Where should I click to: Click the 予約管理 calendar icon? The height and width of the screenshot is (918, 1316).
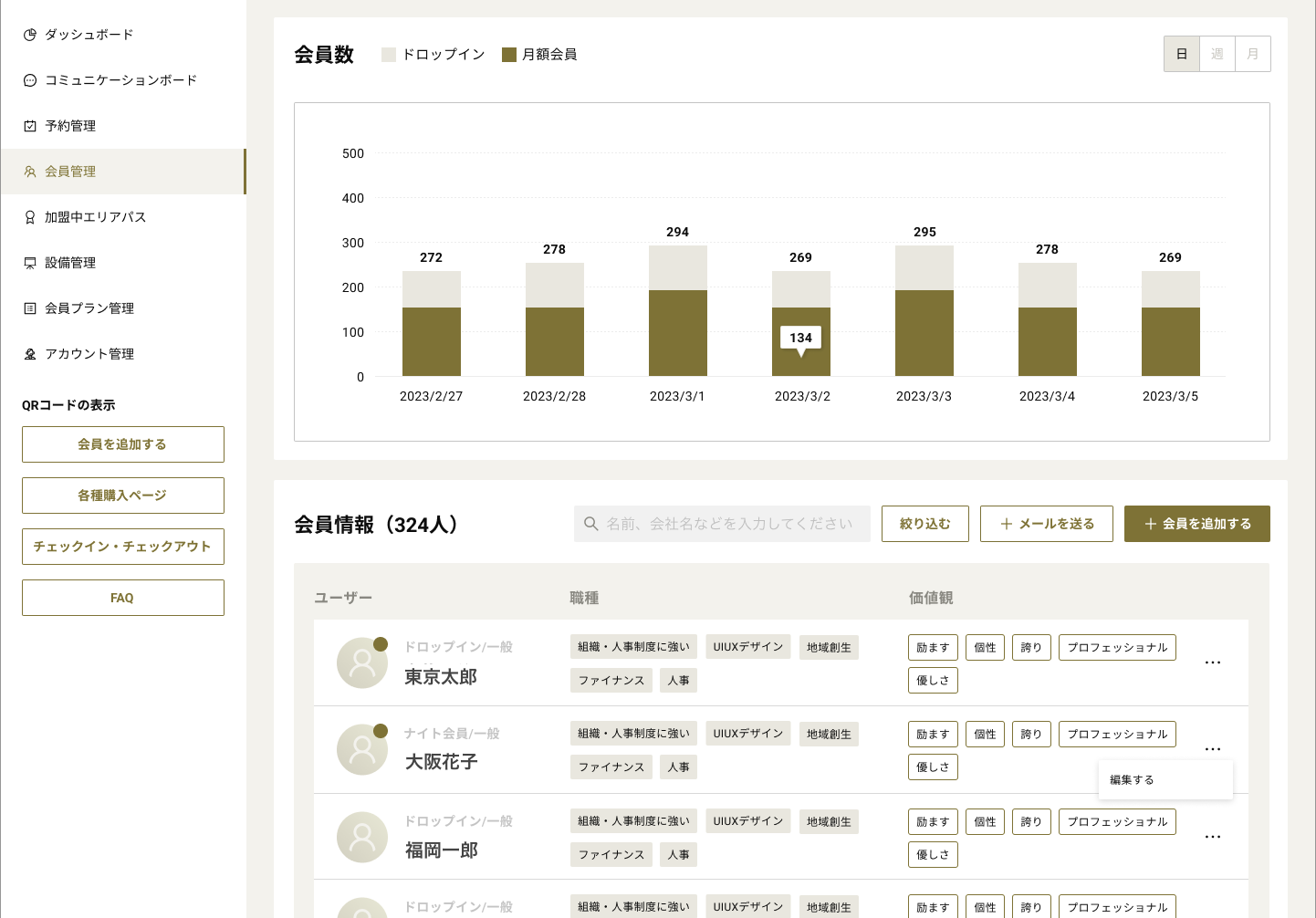[x=30, y=126]
